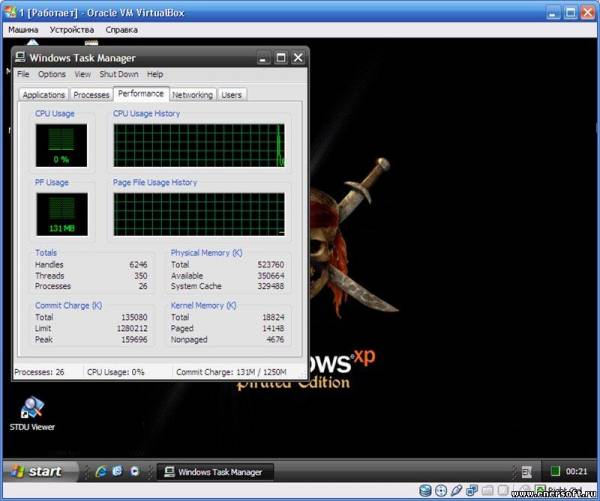This screenshot has width=600, height=501.
Task: Click the PF Usage gauge showing 131 MB
Action: [x=62, y=214]
